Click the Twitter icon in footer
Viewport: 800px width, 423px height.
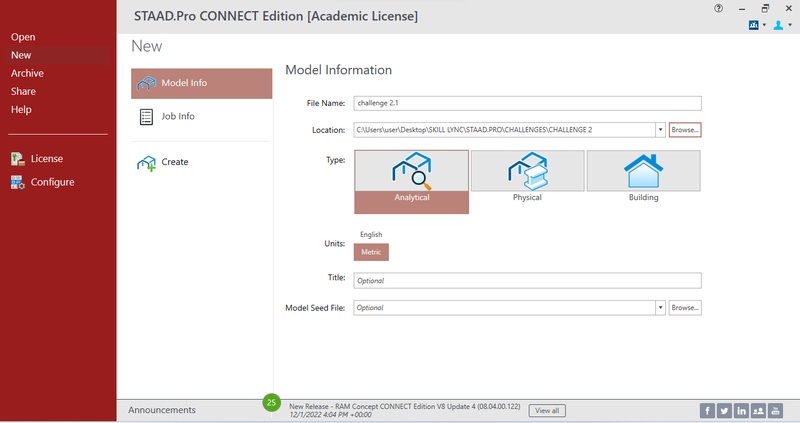point(724,410)
